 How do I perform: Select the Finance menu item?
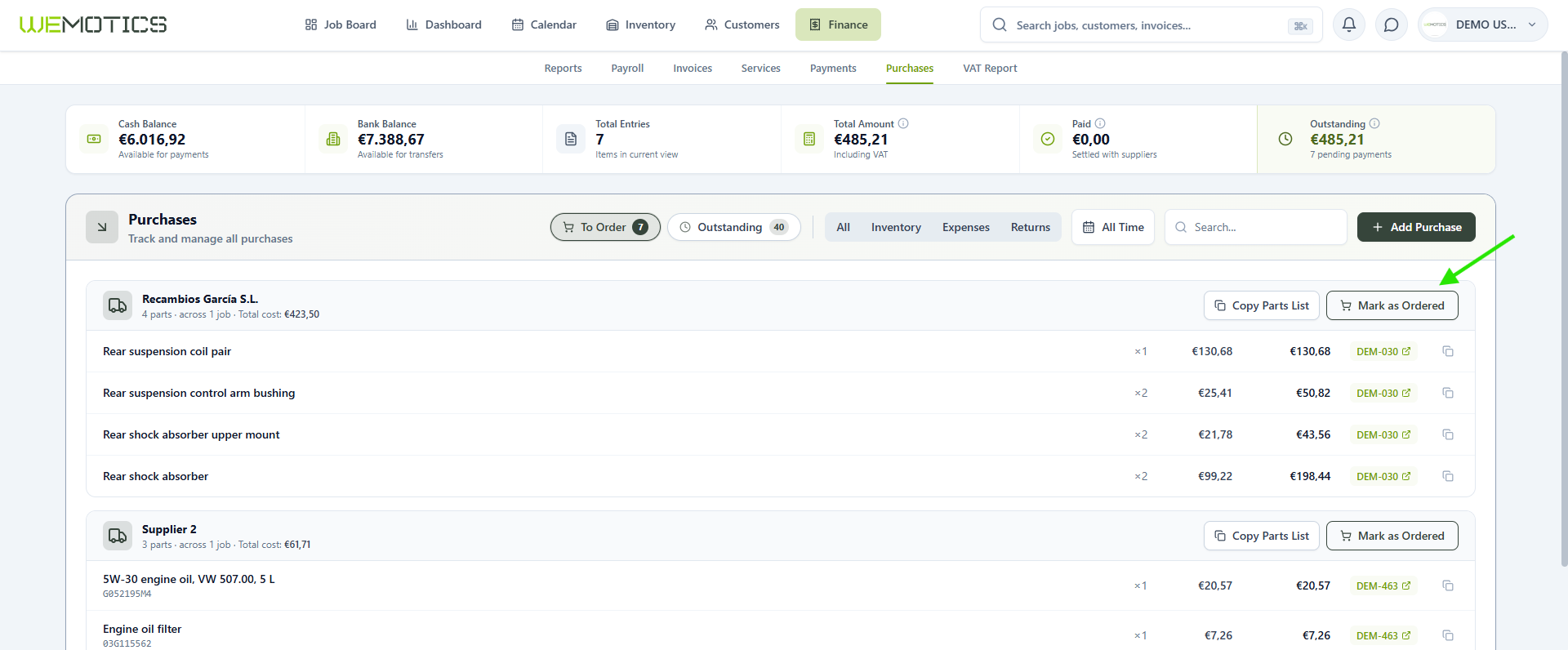point(839,24)
